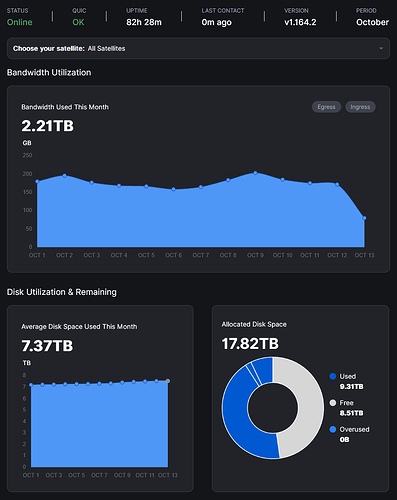The image size is (397, 500).
Task: Click the QUIC OK status value
Action: point(78,22)
